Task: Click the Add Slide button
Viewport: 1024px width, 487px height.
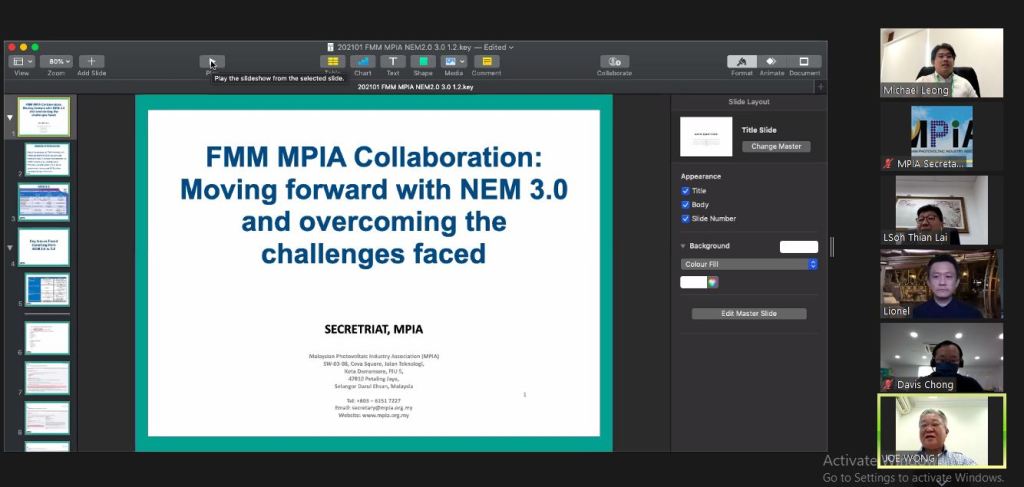Action: coord(91,62)
